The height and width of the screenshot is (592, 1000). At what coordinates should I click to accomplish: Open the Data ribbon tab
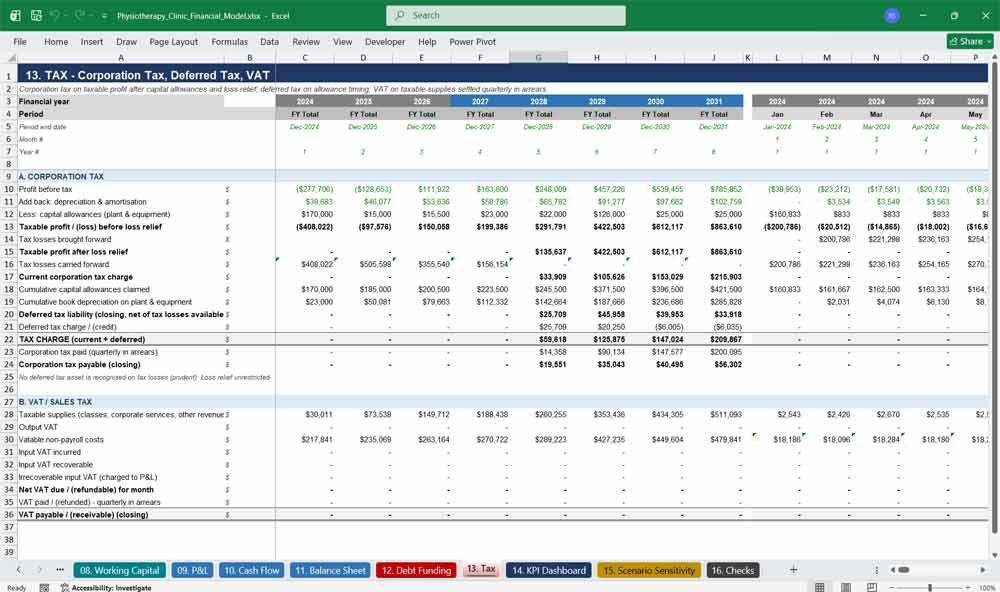pyautogui.click(x=269, y=41)
